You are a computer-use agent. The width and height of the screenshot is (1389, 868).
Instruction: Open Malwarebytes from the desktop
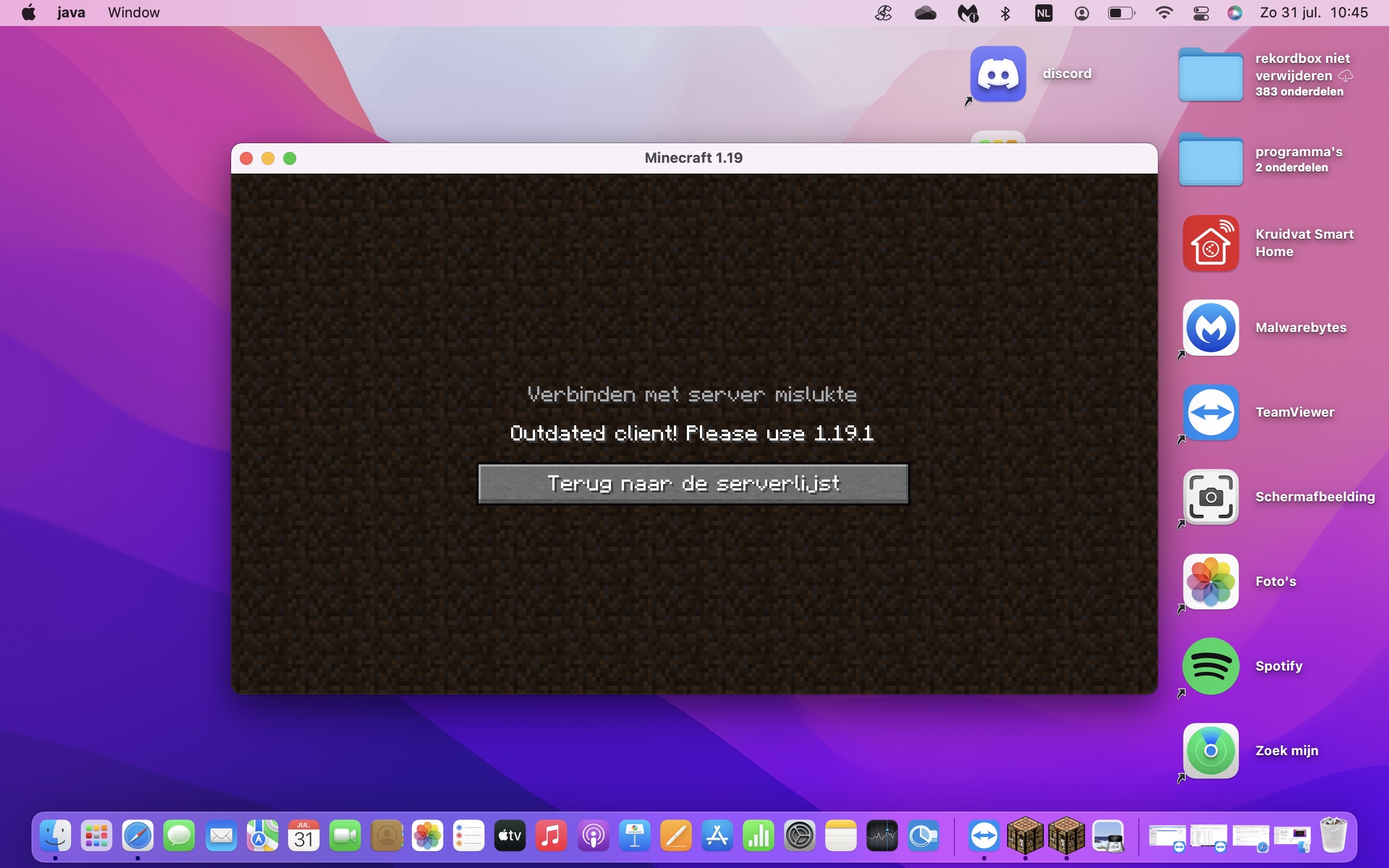pos(1210,328)
